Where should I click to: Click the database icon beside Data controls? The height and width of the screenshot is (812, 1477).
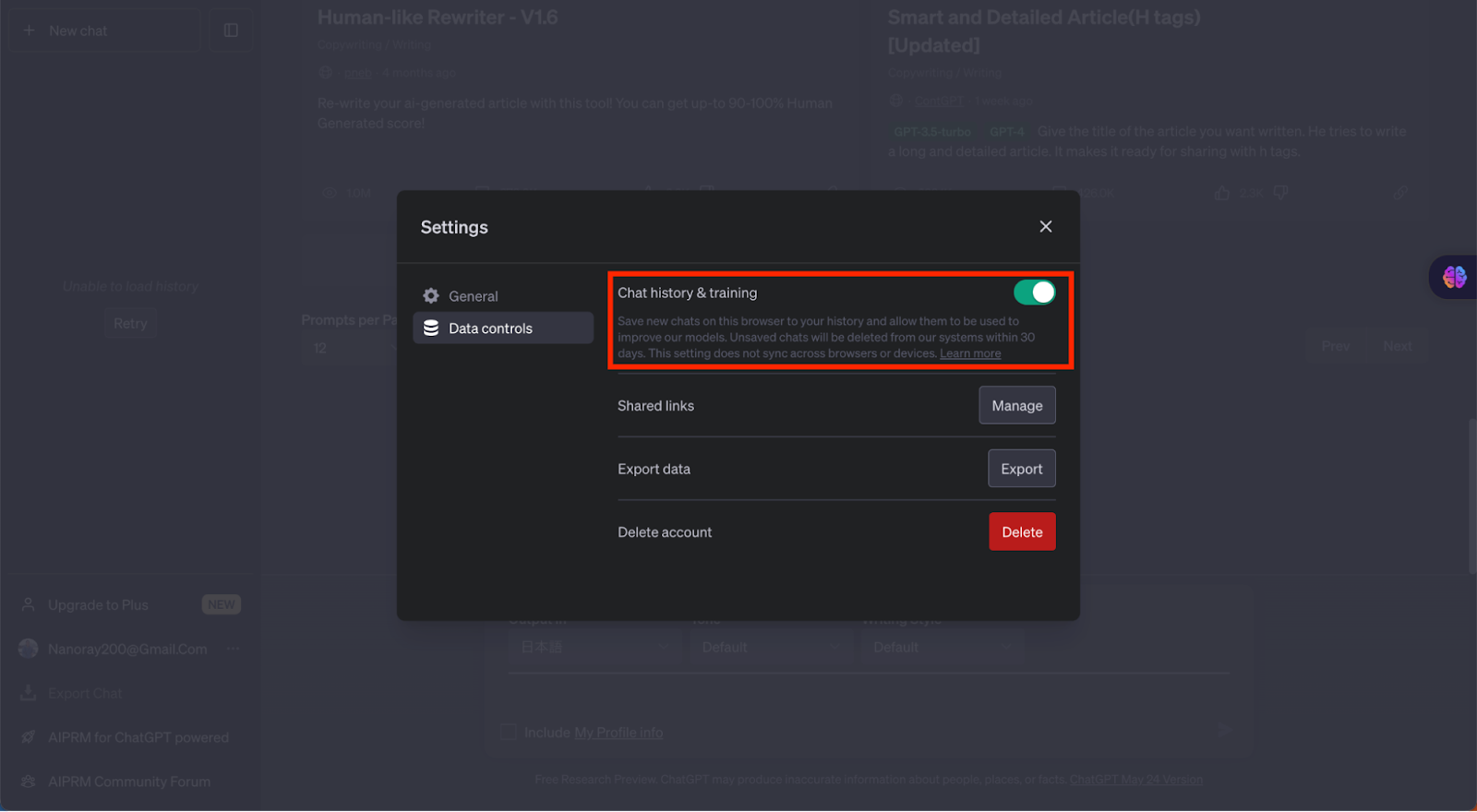coord(431,328)
